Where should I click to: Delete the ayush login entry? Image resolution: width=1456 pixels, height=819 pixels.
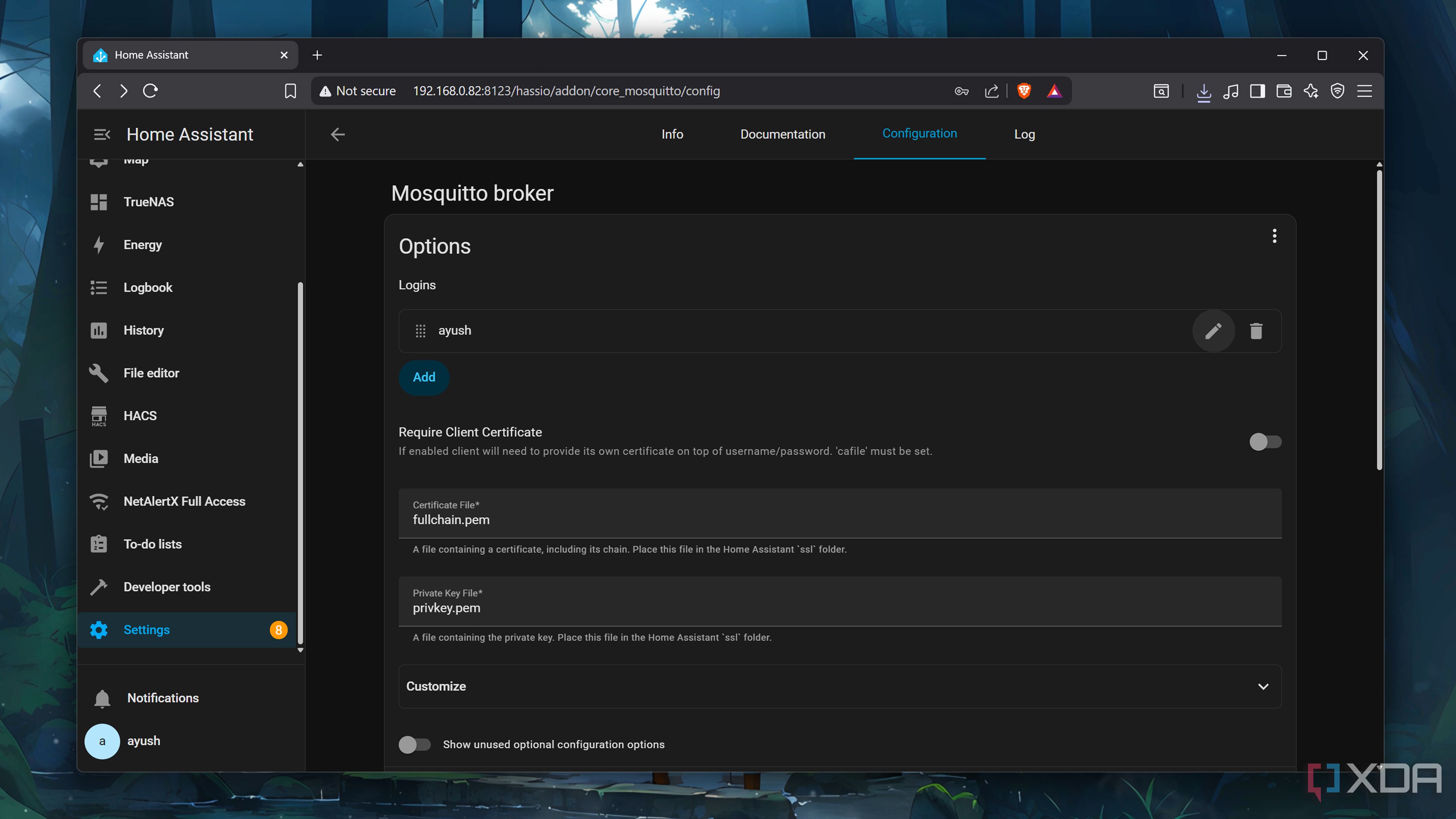coord(1256,331)
